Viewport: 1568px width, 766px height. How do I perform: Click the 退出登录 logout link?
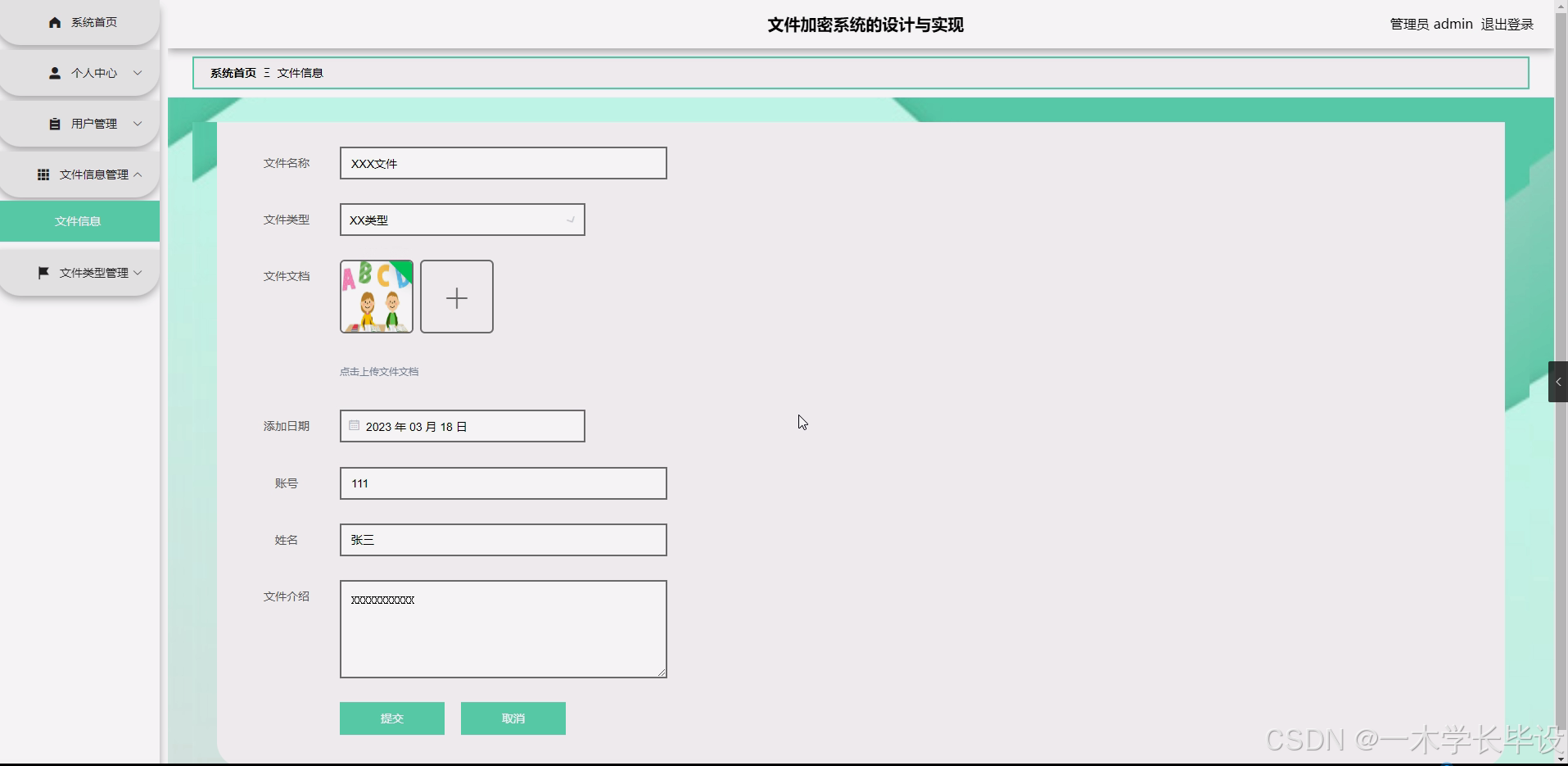click(1507, 24)
